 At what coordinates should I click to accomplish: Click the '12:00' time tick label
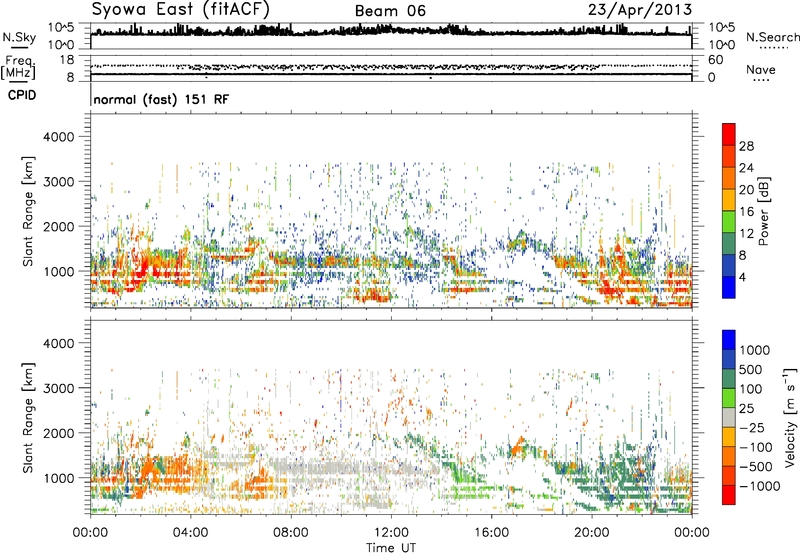pyautogui.click(x=391, y=533)
